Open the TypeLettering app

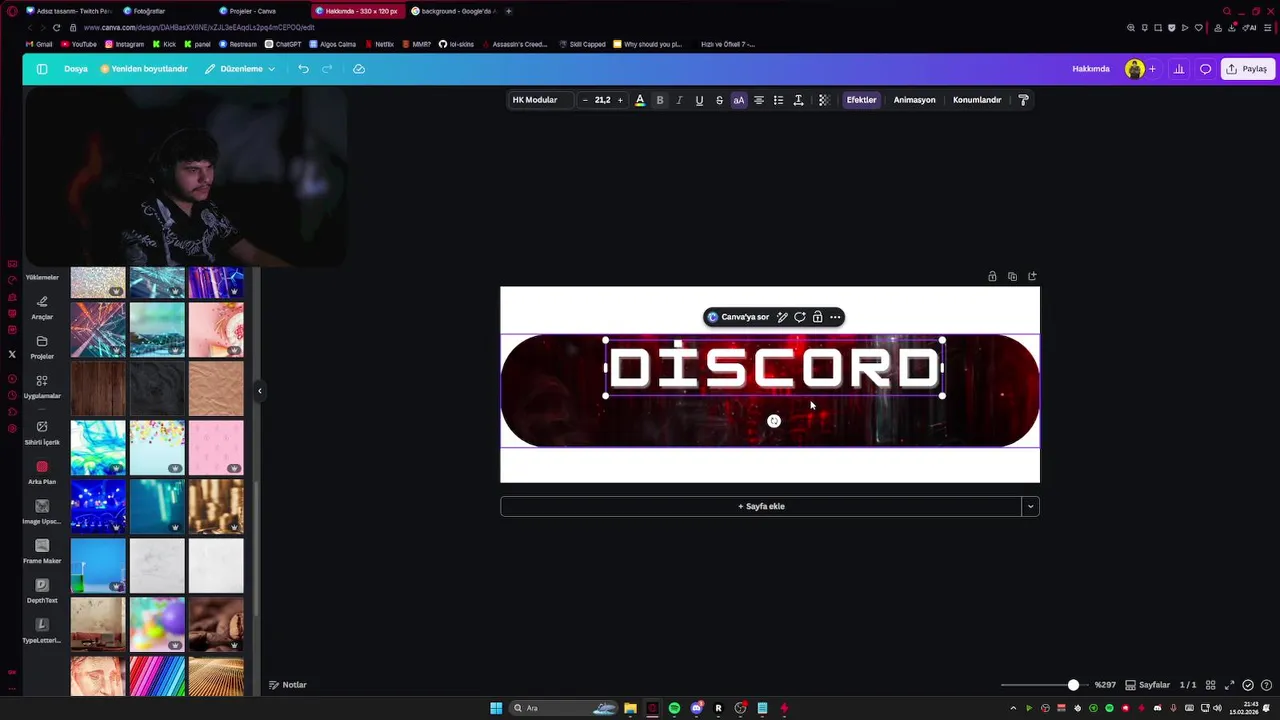coord(42,631)
